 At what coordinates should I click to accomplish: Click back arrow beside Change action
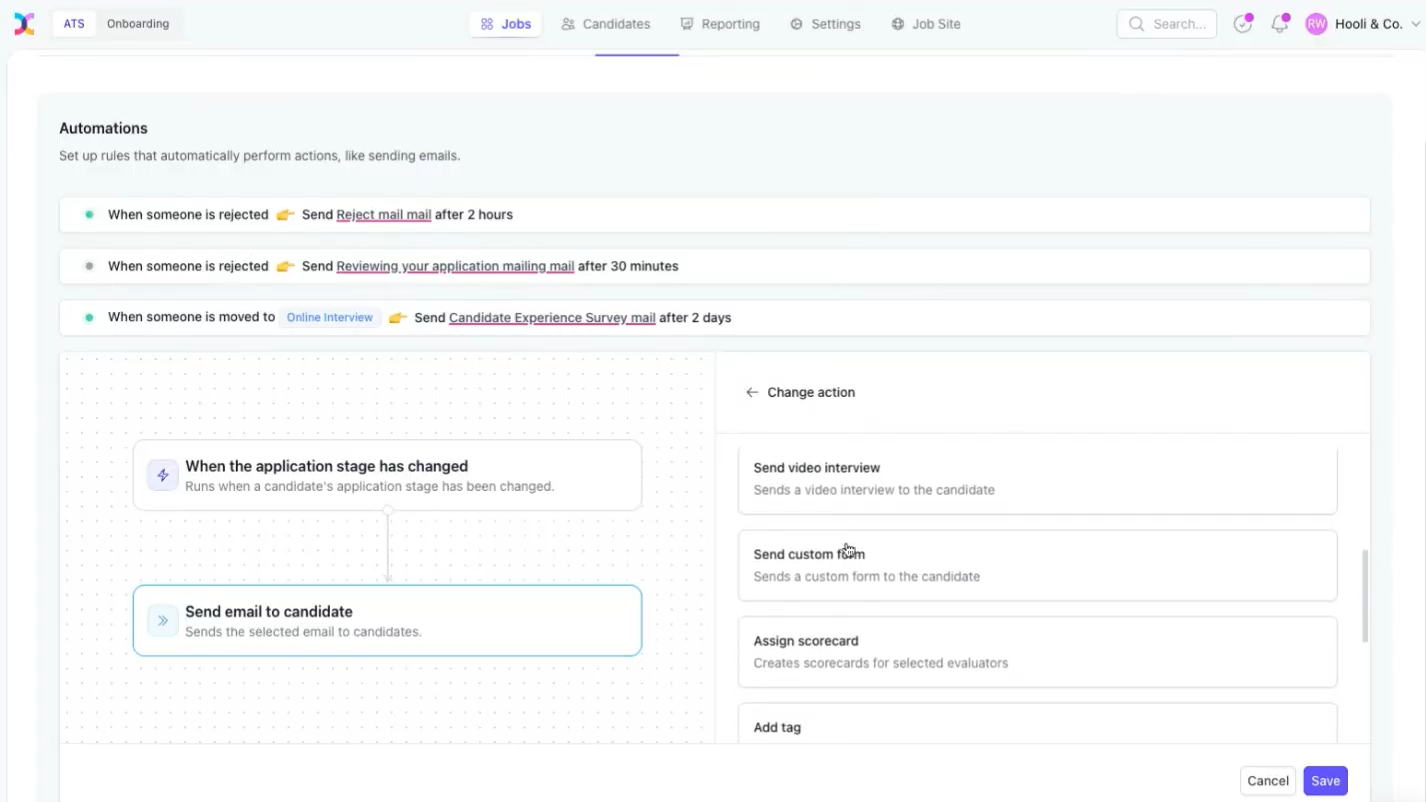click(x=752, y=392)
